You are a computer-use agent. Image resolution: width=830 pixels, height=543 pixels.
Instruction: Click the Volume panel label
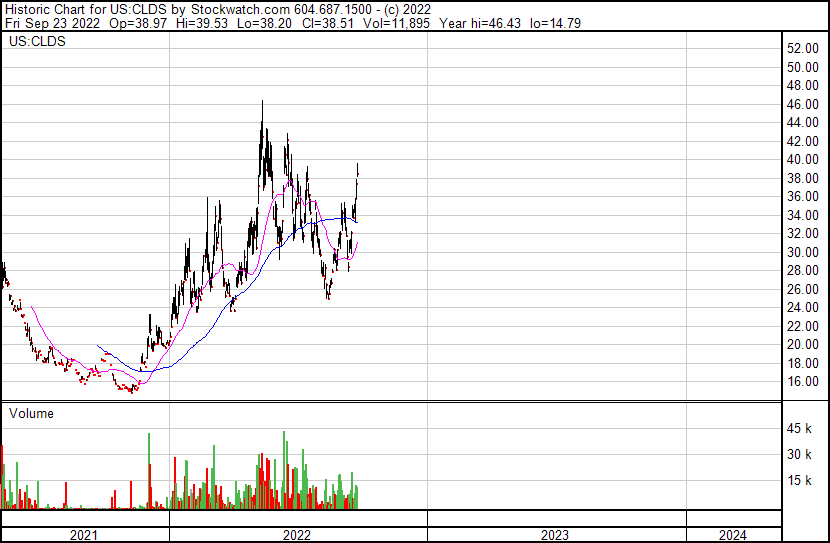[x=31, y=413]
